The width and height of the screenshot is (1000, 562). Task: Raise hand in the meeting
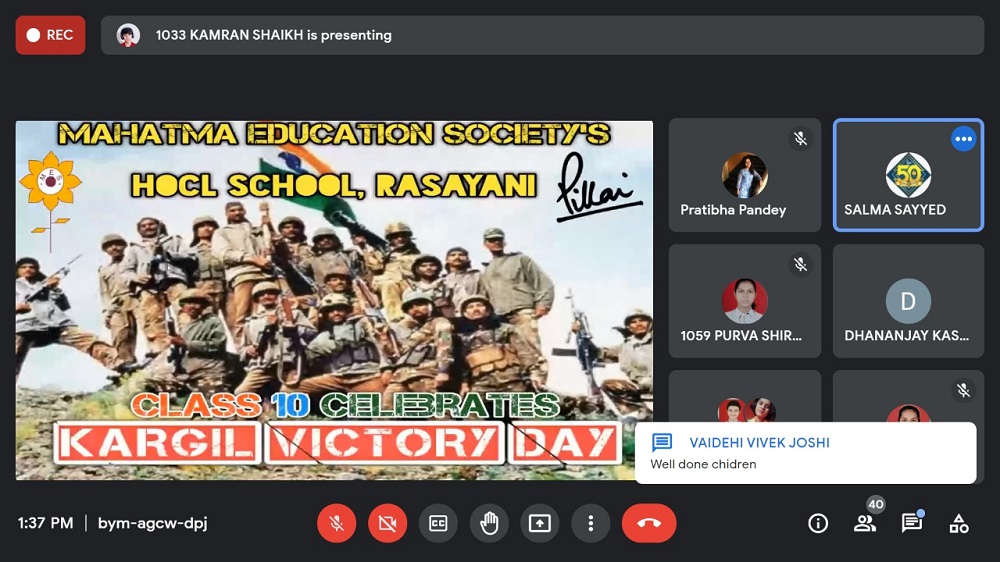click(489, 523)
